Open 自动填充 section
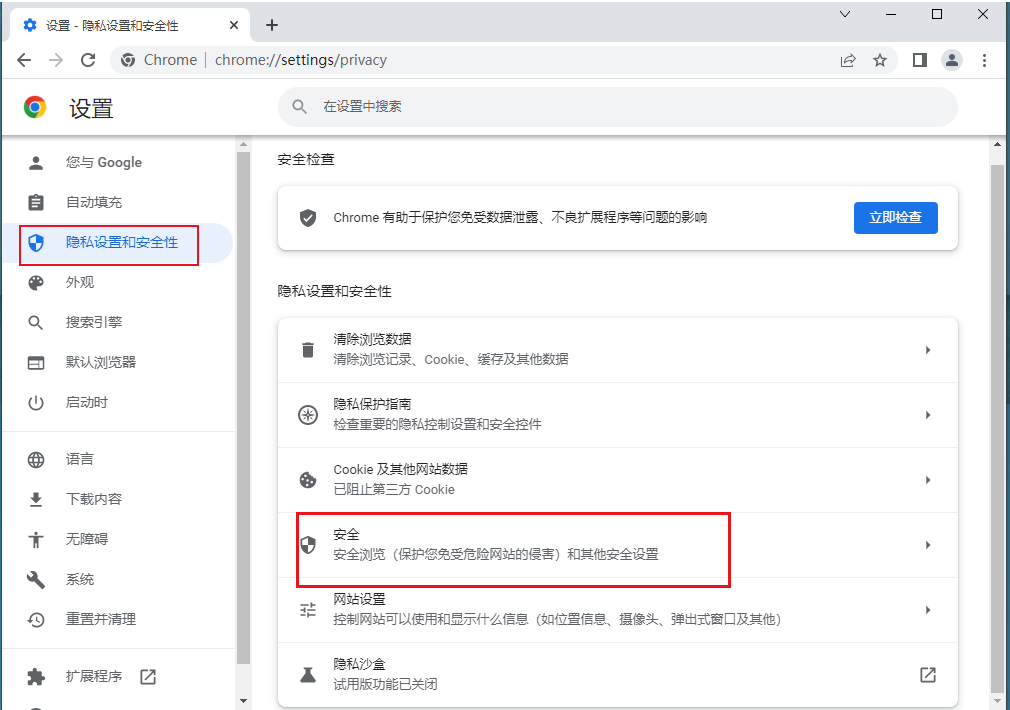This screenshot has height=710, width=1010. click(118, 202)
